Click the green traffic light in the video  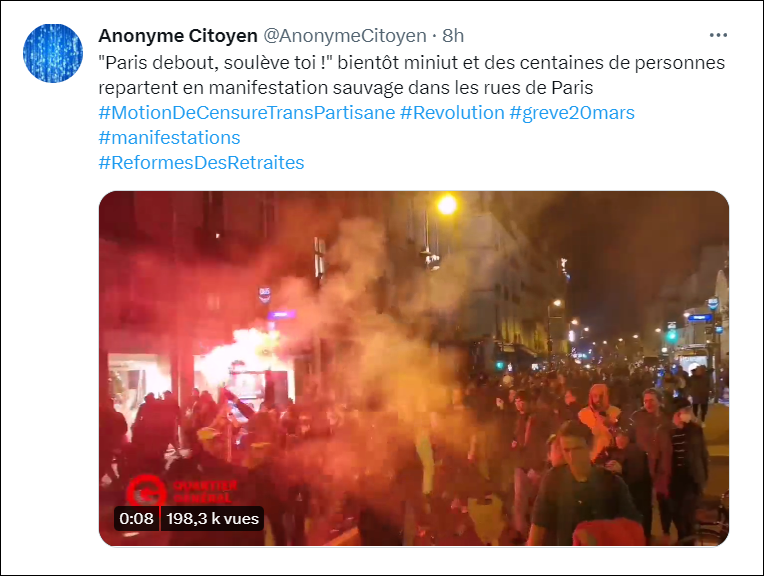pyautogui.click(x=672, y=336)
